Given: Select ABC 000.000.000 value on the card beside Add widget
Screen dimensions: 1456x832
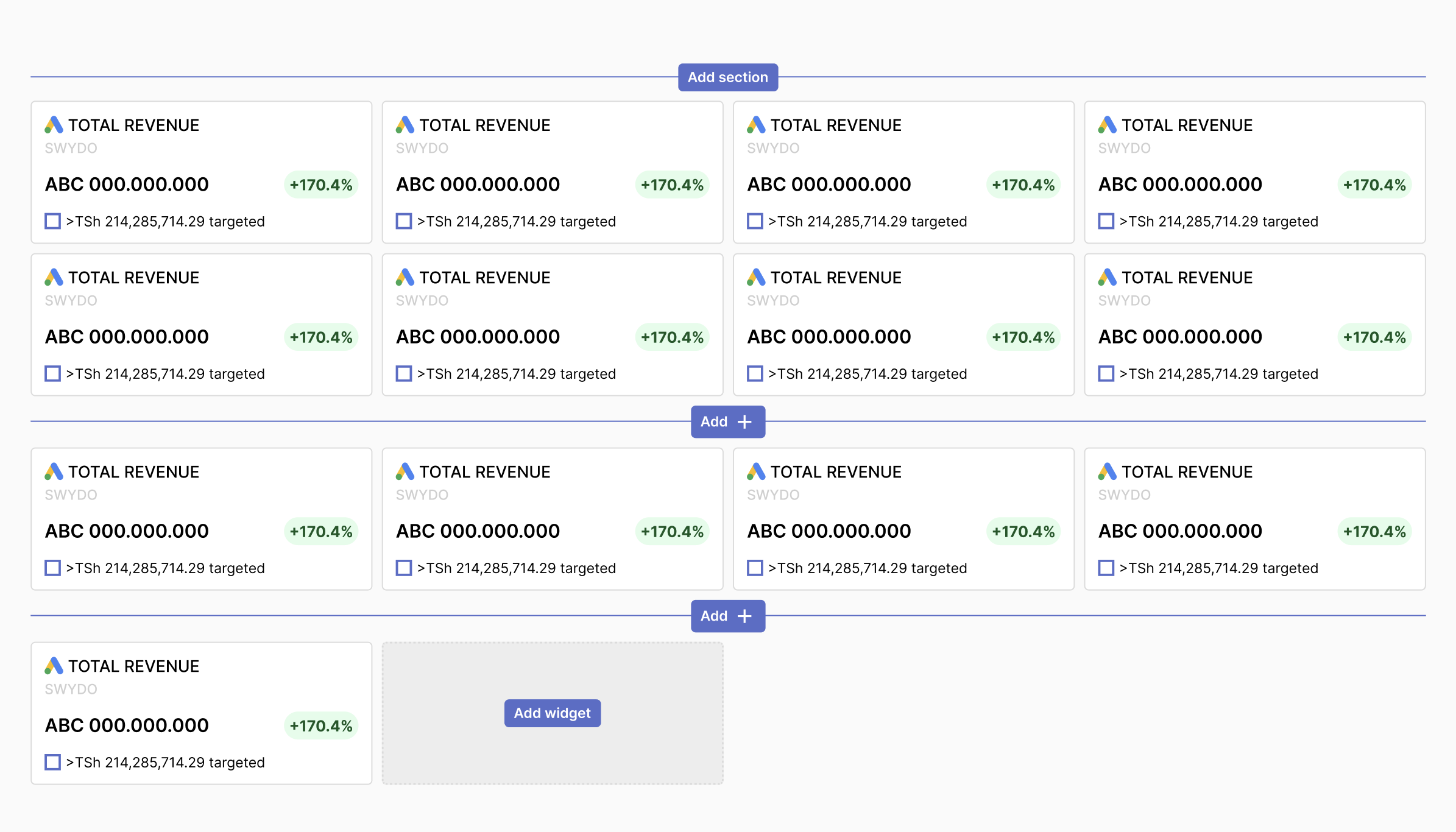Looking at the screenshot, I should 127,725.
